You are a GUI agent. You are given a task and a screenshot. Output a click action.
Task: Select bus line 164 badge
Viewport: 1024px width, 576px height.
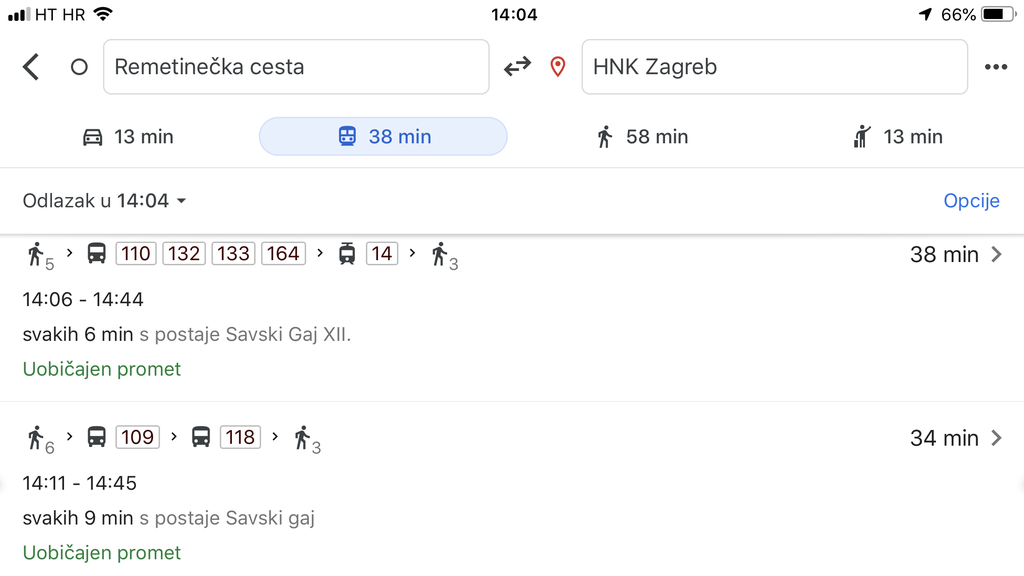pyautogui.click(x=283, y=253)
